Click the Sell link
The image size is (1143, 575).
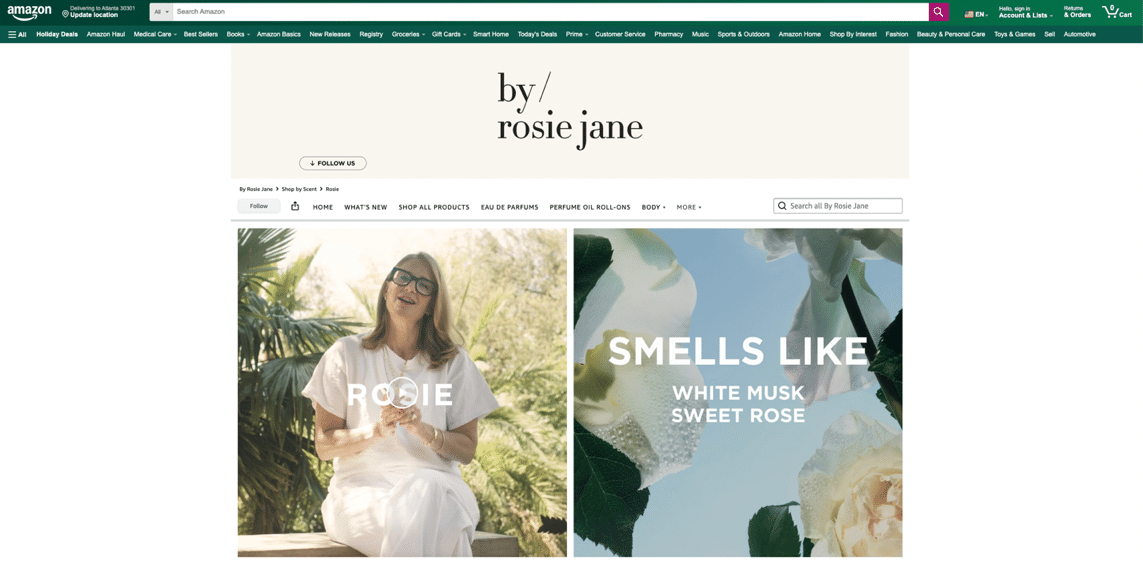(1050, 34)
